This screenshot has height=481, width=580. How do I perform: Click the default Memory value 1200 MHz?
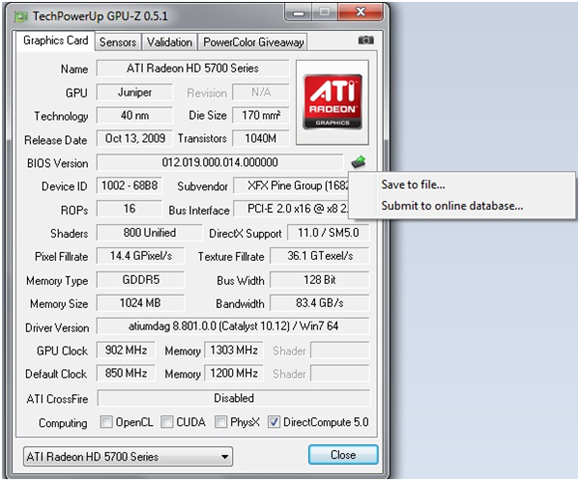tap(234, 373)
